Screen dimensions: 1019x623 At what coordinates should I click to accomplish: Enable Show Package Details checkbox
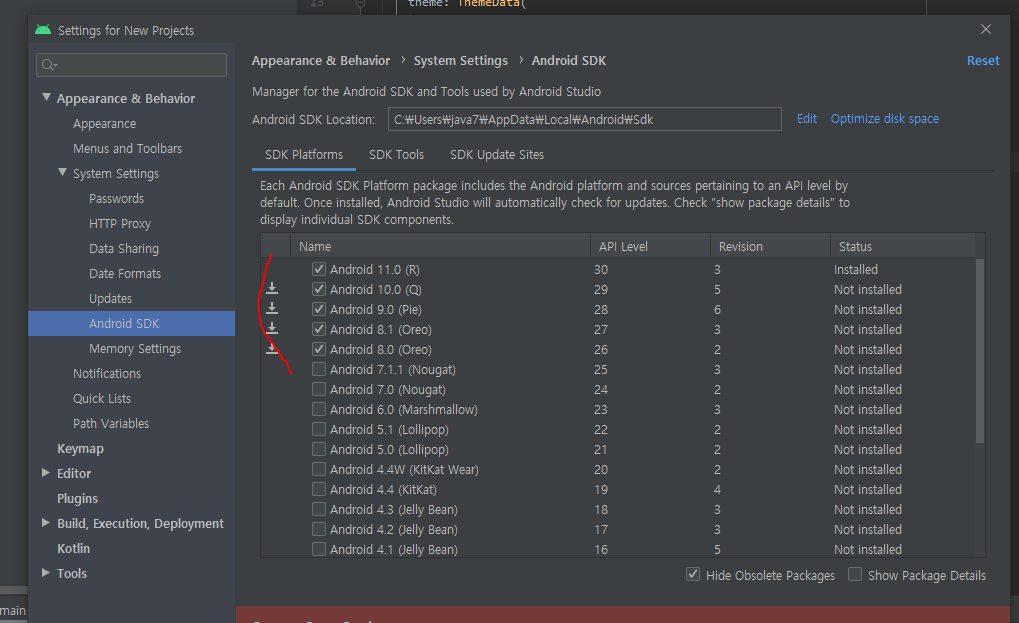855,575
